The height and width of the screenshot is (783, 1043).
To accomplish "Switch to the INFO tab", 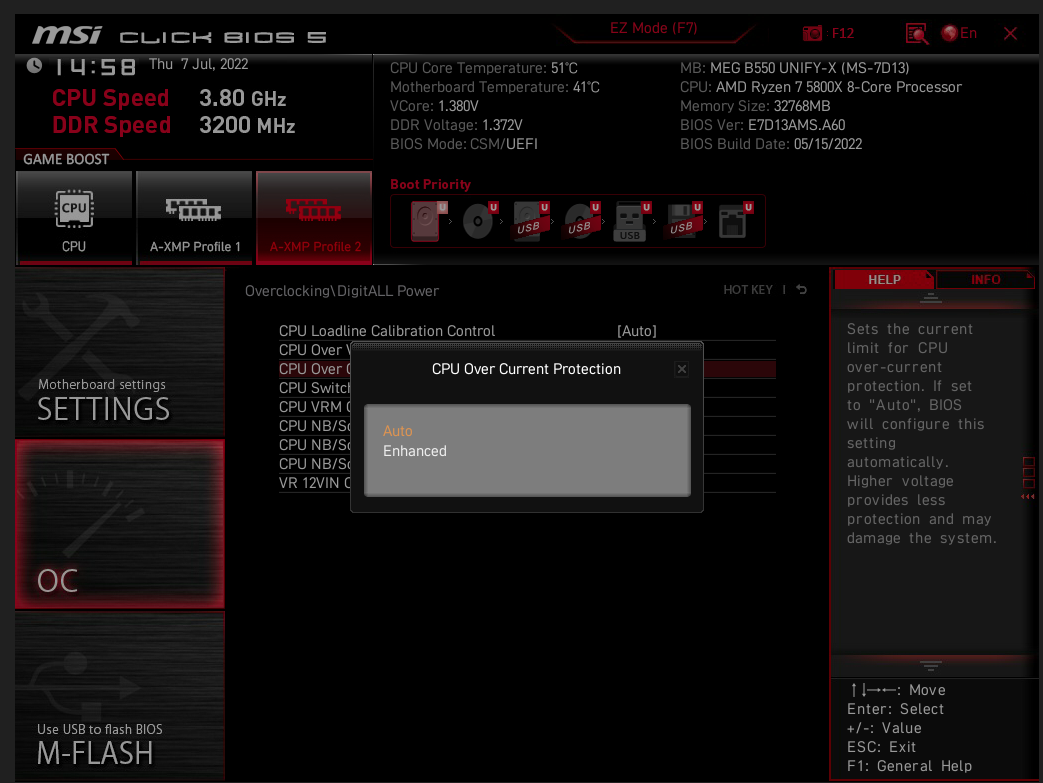I will click(x=985, y=279).
